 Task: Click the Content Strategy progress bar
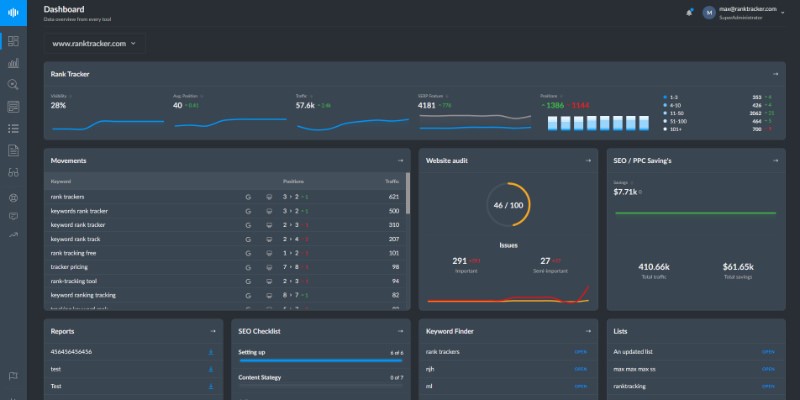321,385
